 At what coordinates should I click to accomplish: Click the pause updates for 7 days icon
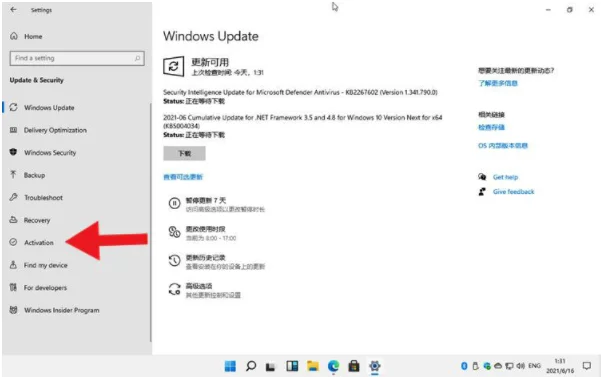[x=174, y=203]
